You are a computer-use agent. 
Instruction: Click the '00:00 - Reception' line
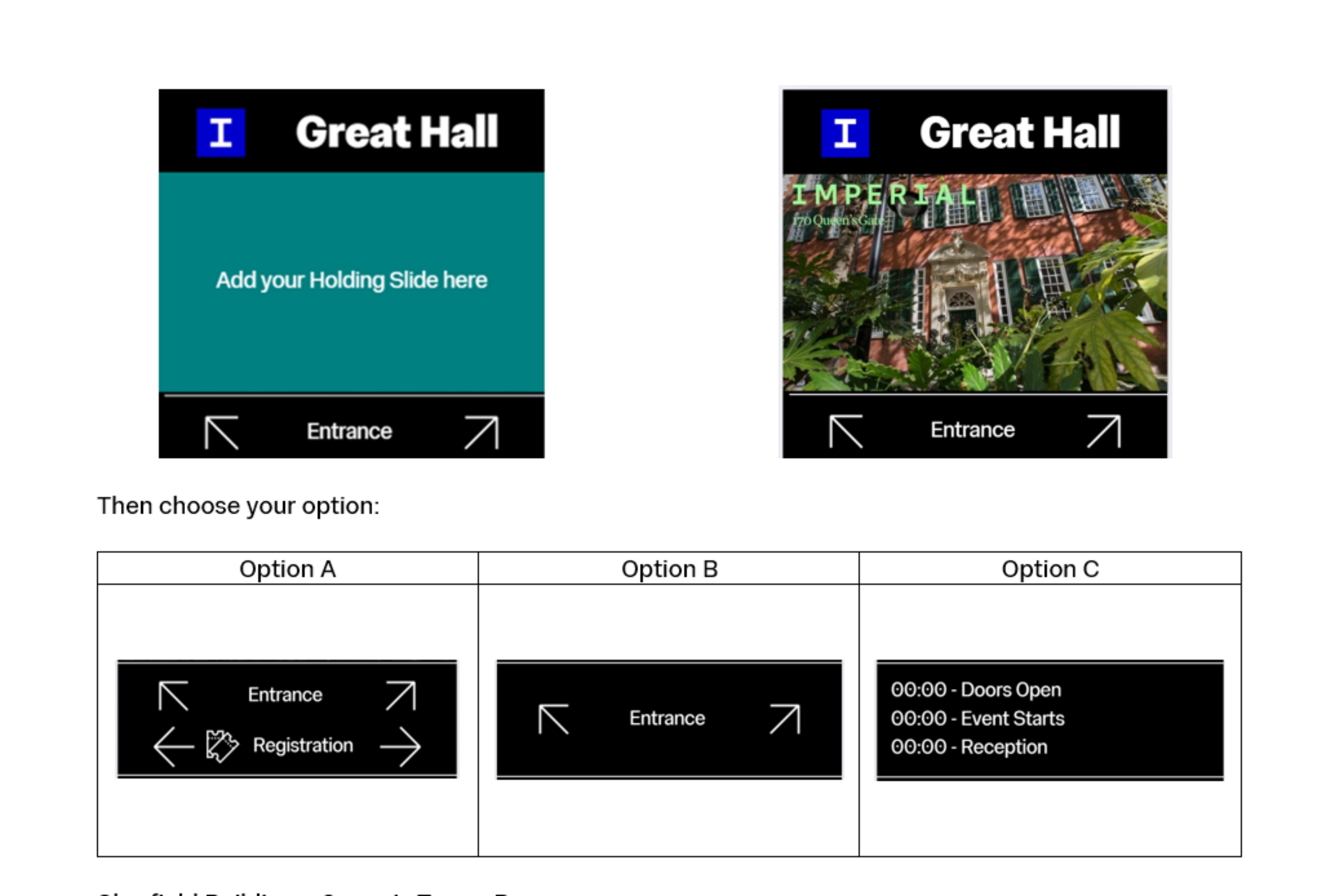(969, 747)
